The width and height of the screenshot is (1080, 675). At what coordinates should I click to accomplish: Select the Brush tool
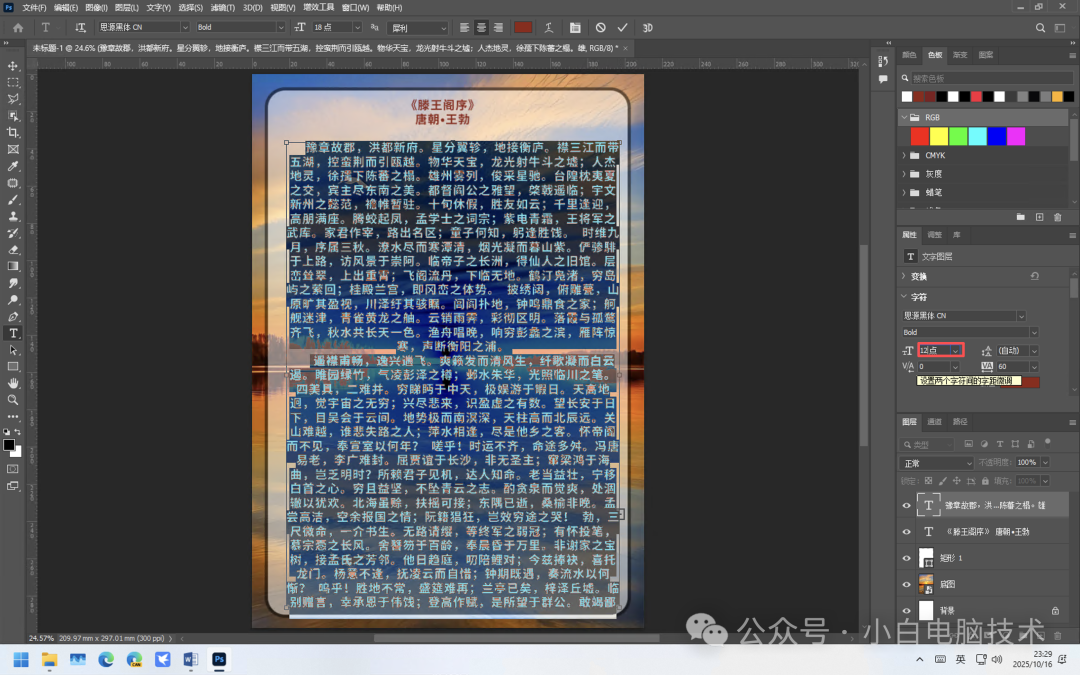click(x=13, y=200)
